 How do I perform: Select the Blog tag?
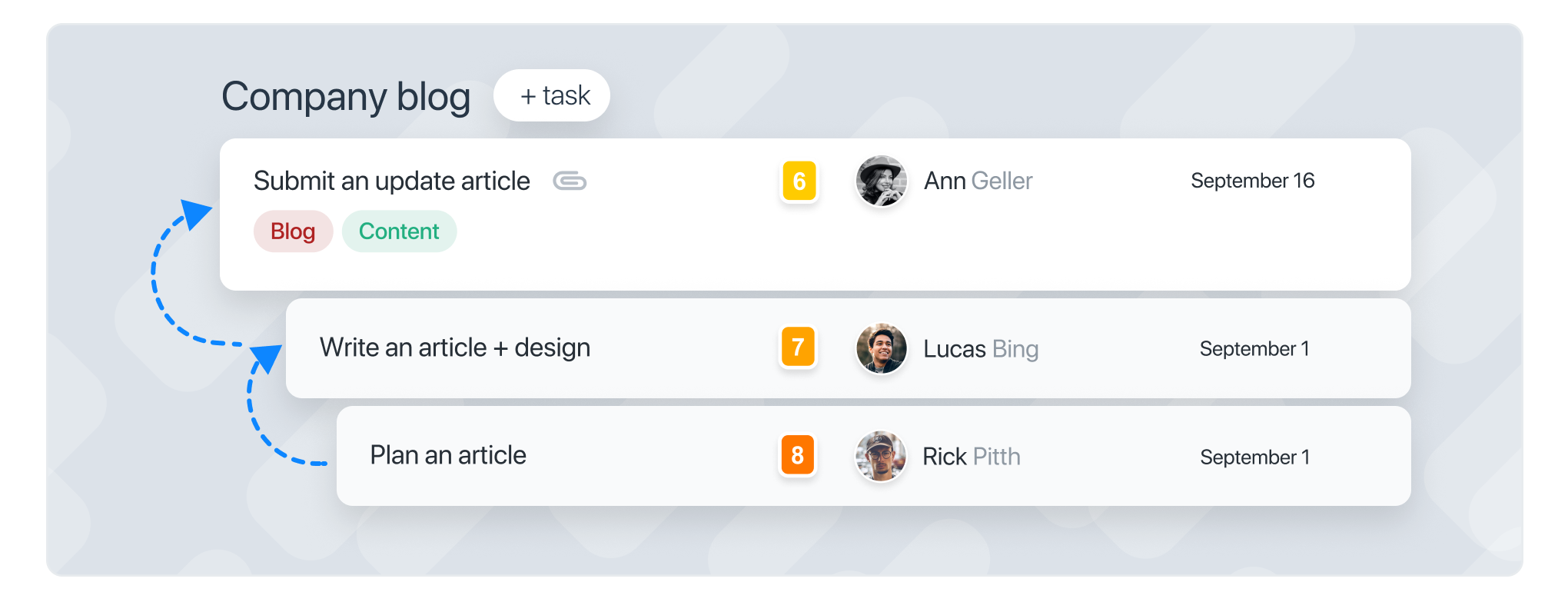pos(293,231)
